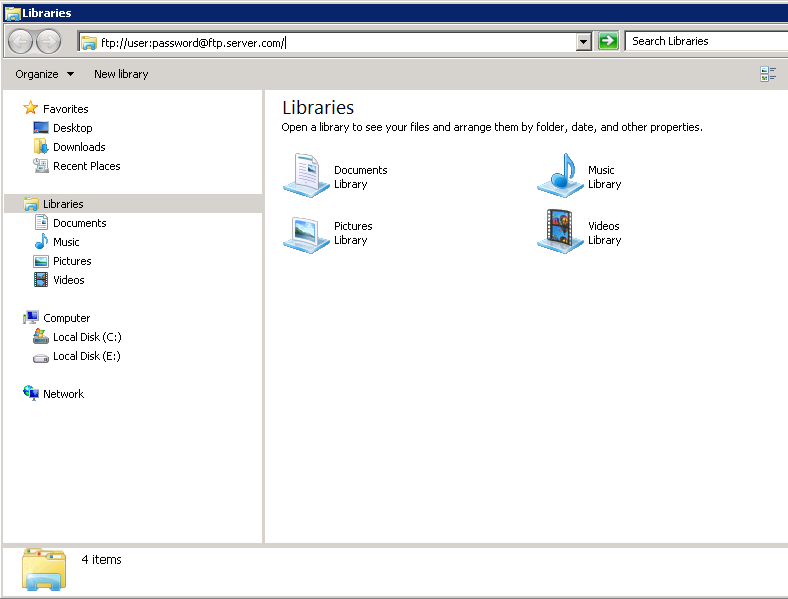Click the libraries folder icon in details pane
The height and width of the screenshot is (599, 788).
(44, 569)
